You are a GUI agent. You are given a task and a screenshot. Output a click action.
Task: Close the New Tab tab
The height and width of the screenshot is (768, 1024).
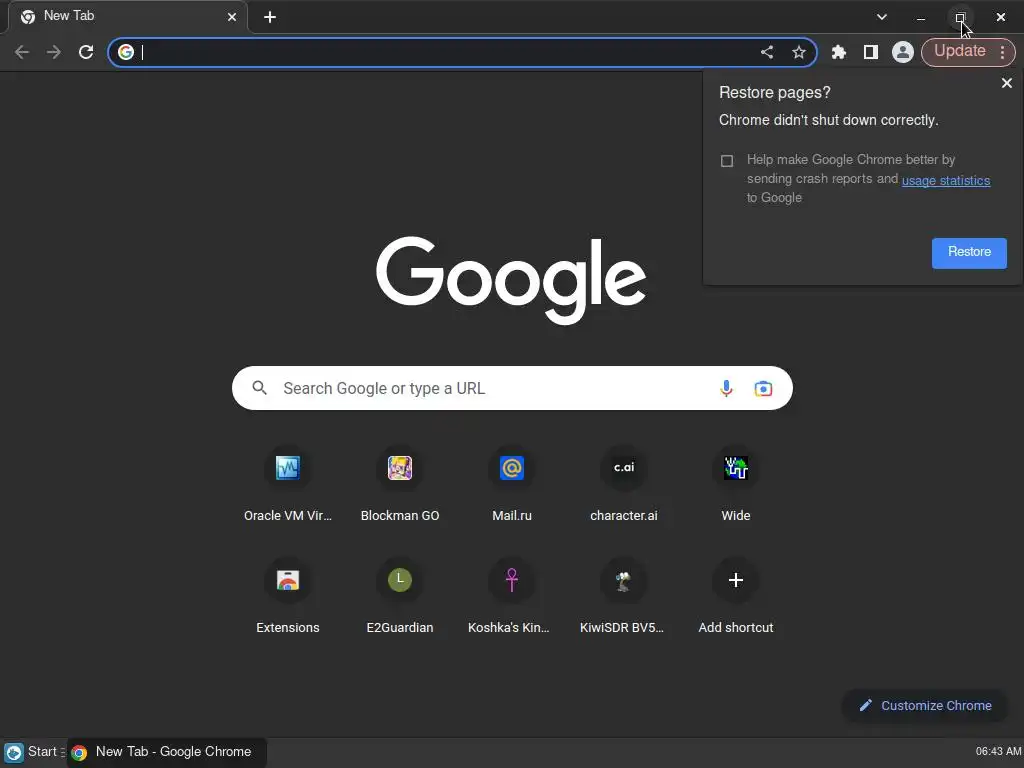(232, 18)
